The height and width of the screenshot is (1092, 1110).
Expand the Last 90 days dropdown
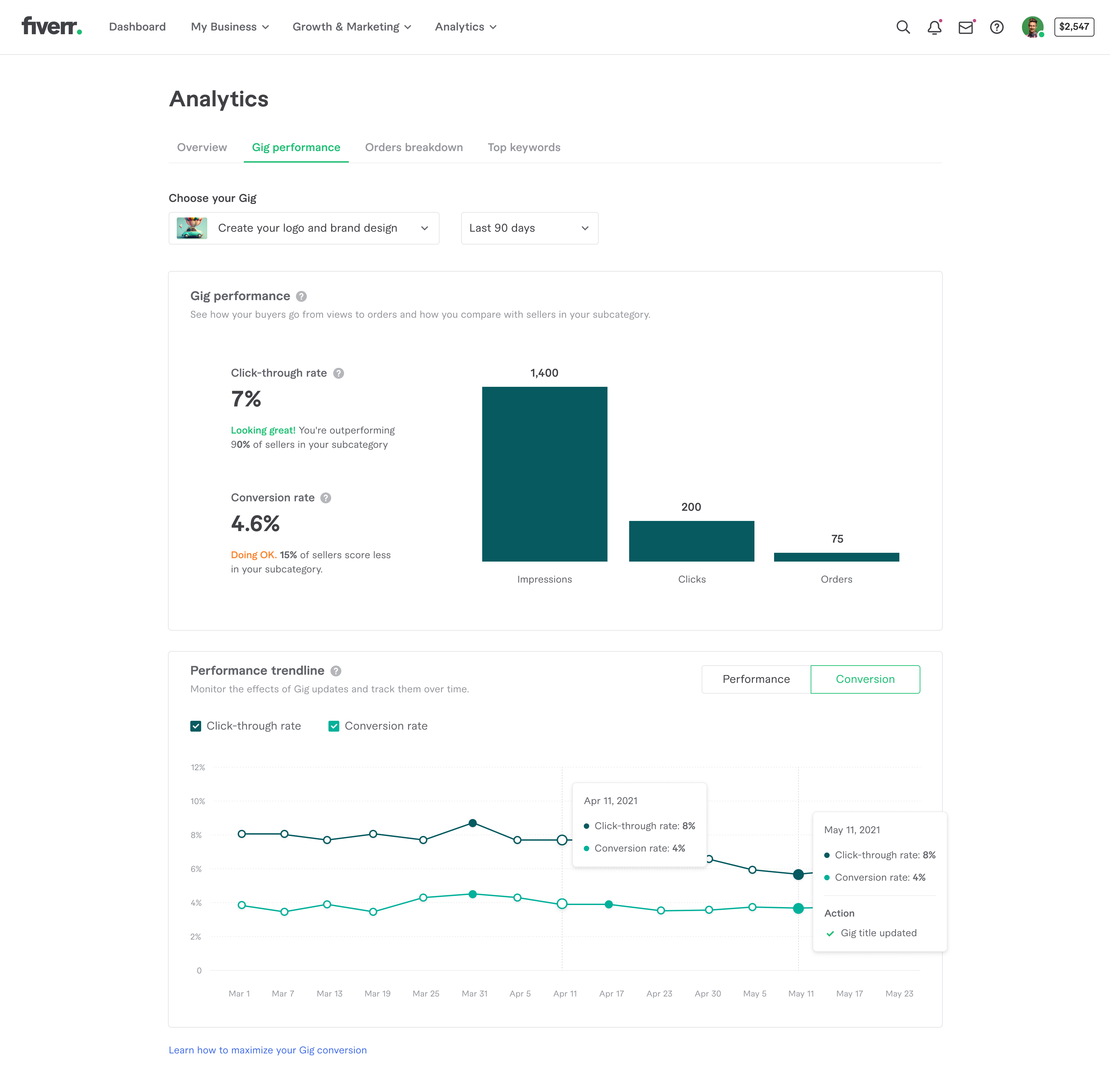pos(529,228)
